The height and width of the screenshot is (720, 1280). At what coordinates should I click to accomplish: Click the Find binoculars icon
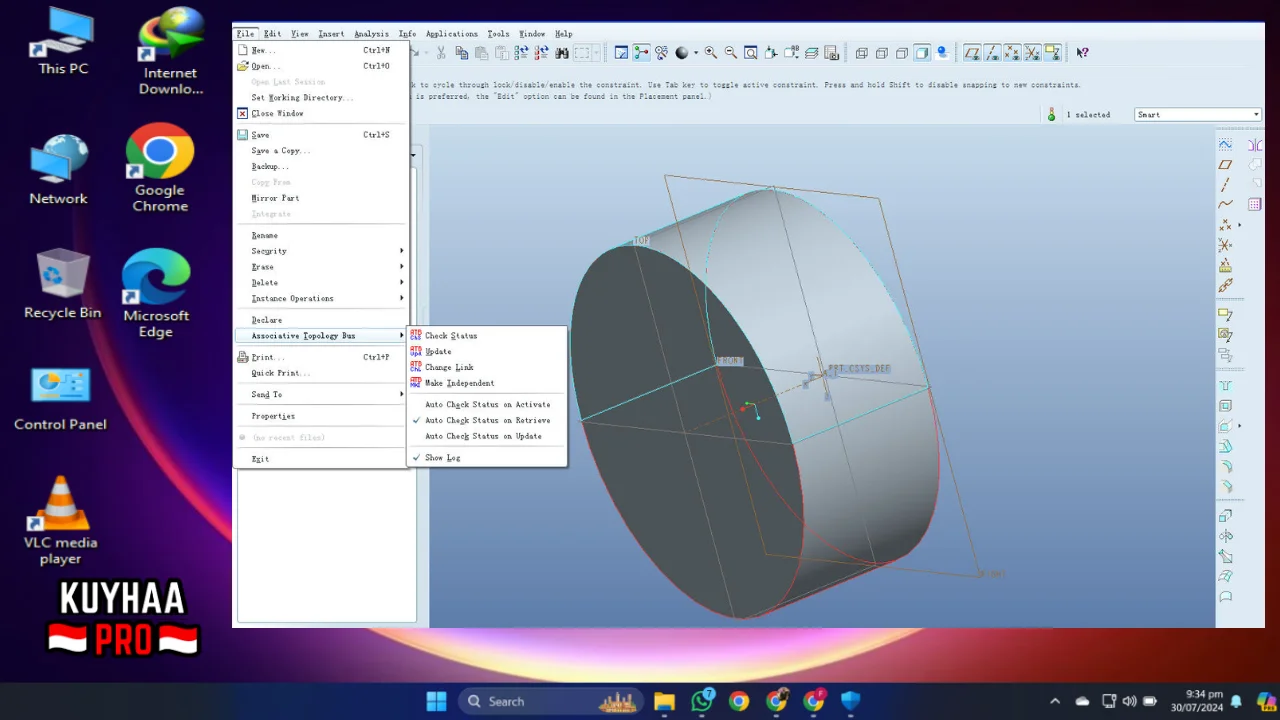562,52
